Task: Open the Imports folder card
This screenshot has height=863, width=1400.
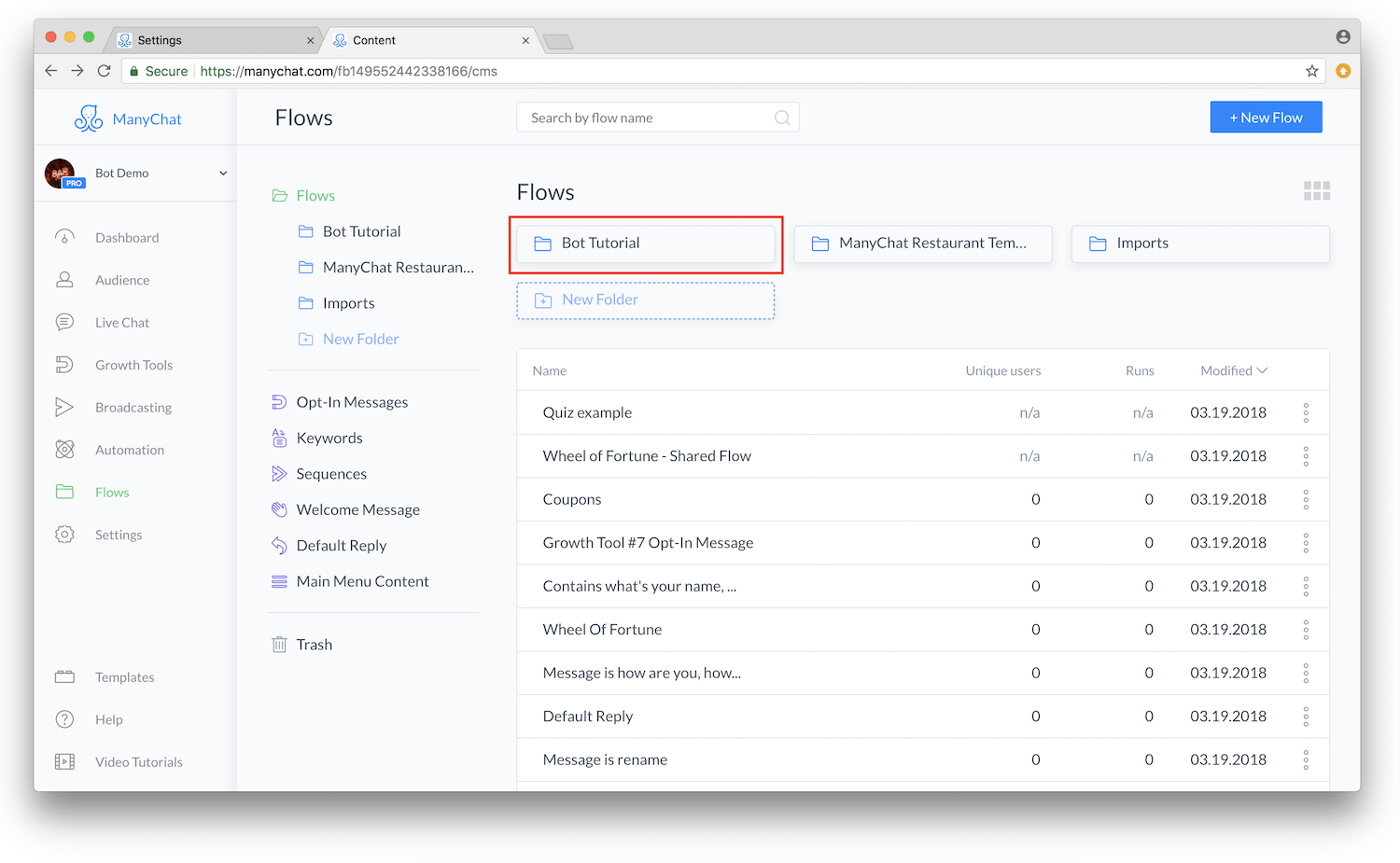Action: click(1200, 244)
